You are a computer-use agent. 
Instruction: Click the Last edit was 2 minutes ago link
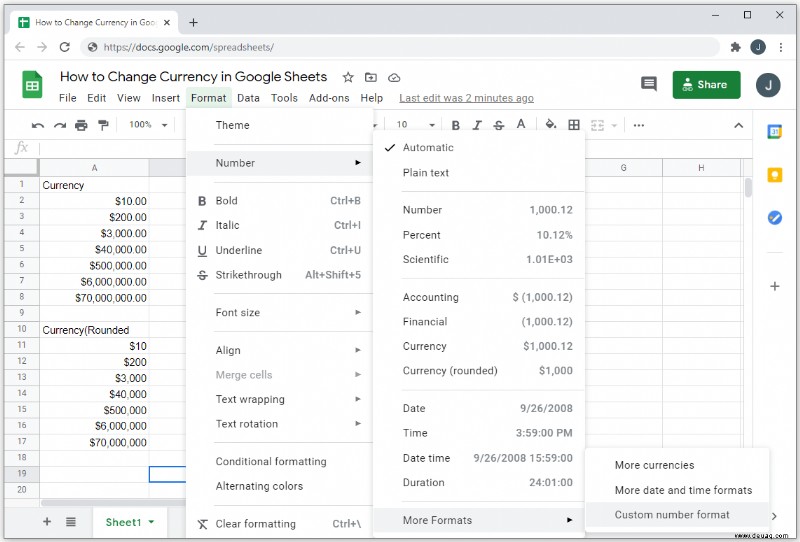466,98
